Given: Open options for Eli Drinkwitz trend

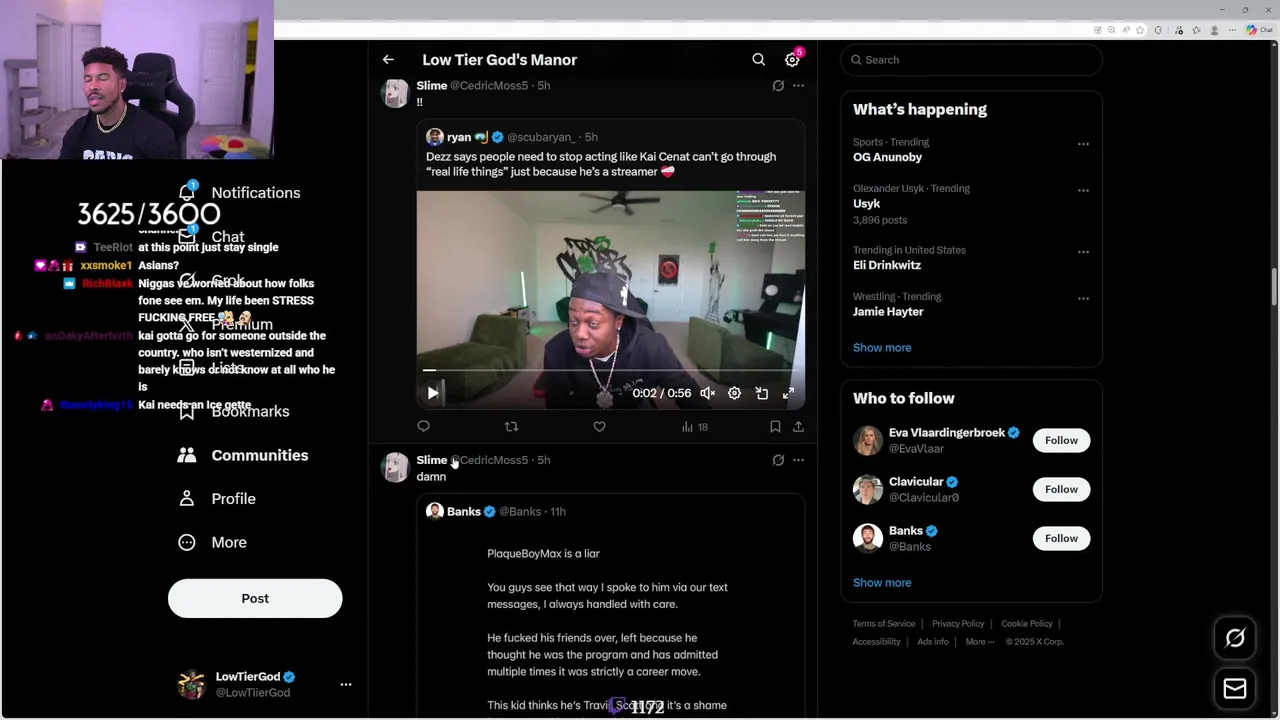Looking at the screenshot, I should (1083, 252).
